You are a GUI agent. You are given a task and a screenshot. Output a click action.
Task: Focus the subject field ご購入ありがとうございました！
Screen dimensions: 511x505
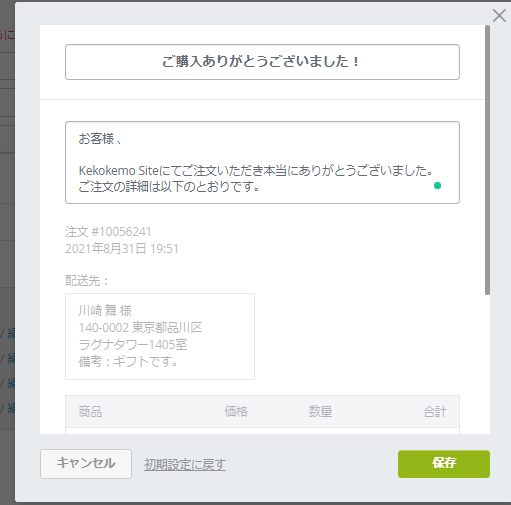click(262, 62)
